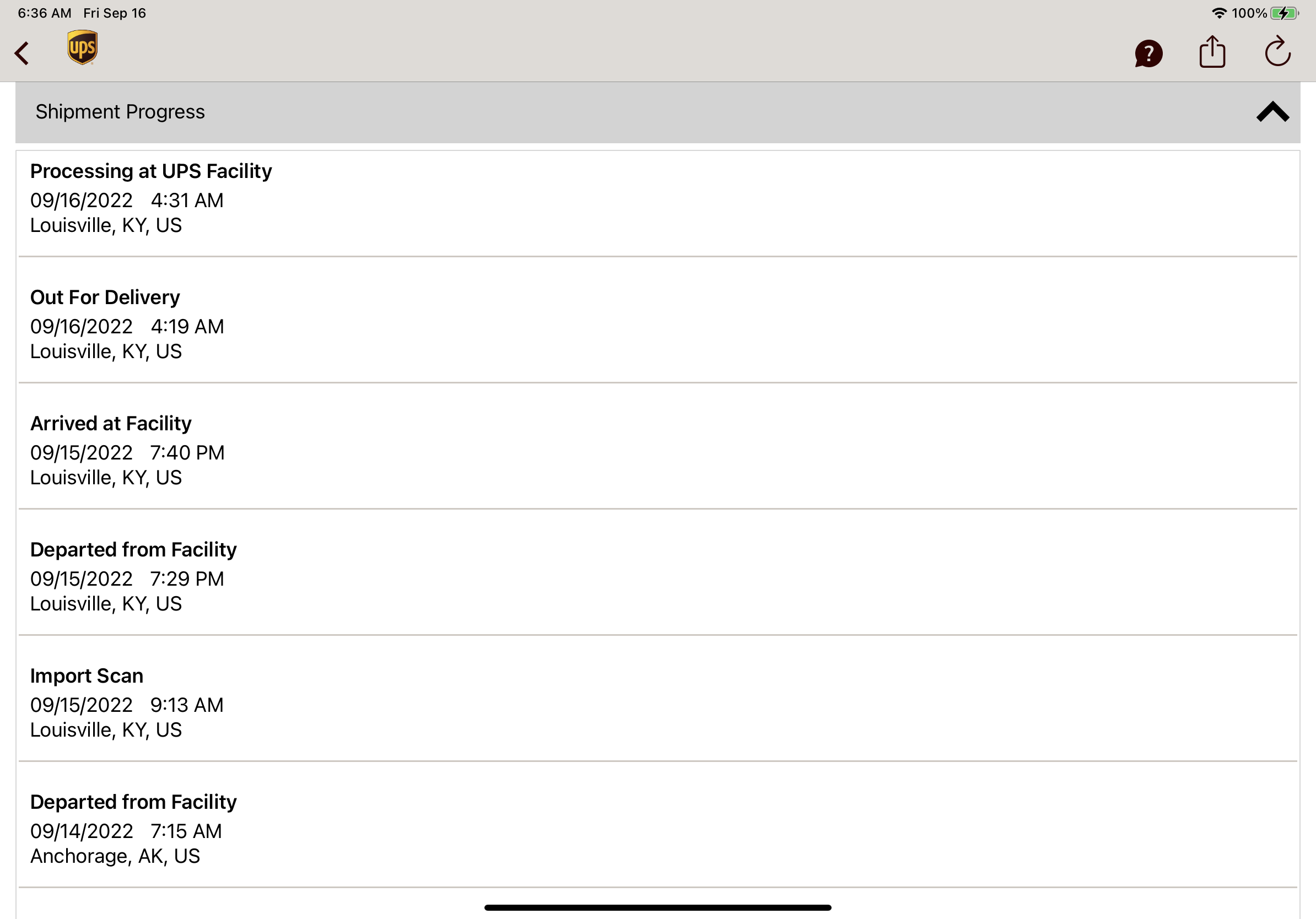The width and height of the screenshot is (1316, 919).
Task: Tap the back arrow icon
Action: tap(22, 53)
